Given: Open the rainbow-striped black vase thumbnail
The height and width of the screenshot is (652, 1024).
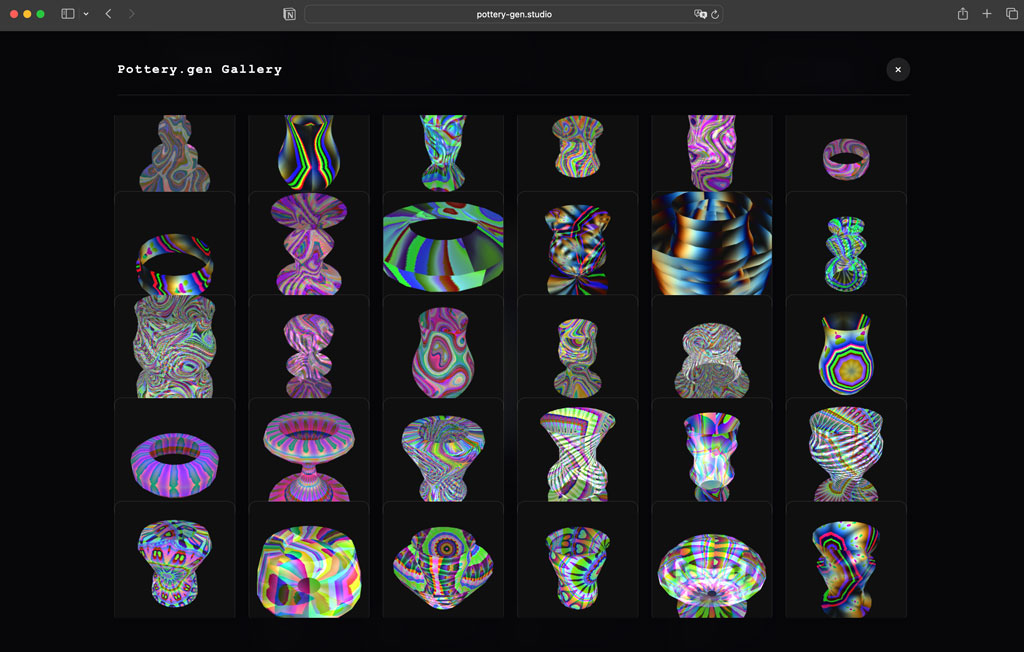Looking at the screenshot, I should [x=309, y=154].
